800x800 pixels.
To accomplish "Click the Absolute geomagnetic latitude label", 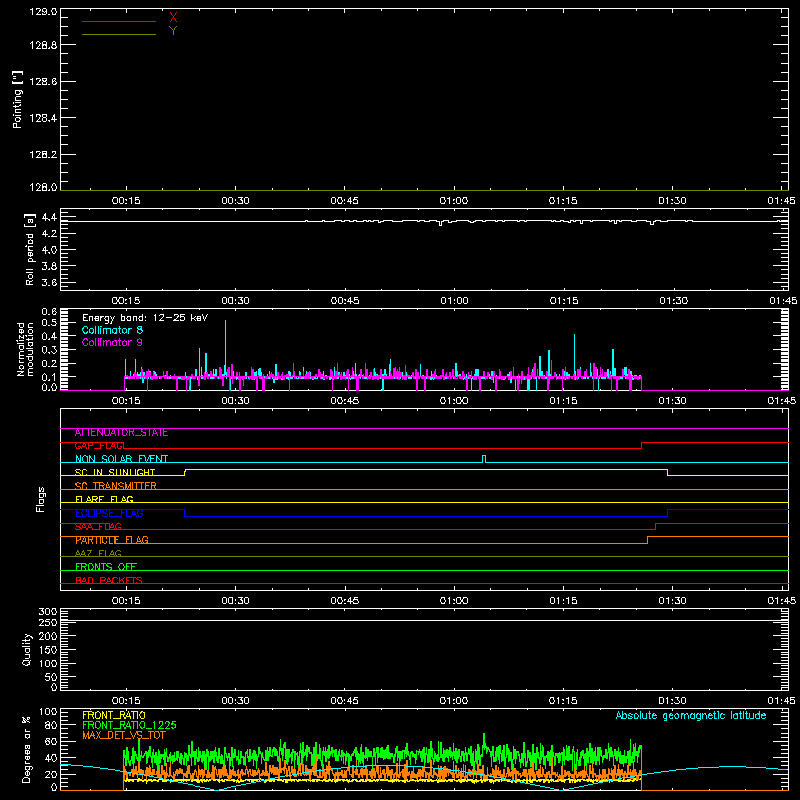I will click(691, 715).
